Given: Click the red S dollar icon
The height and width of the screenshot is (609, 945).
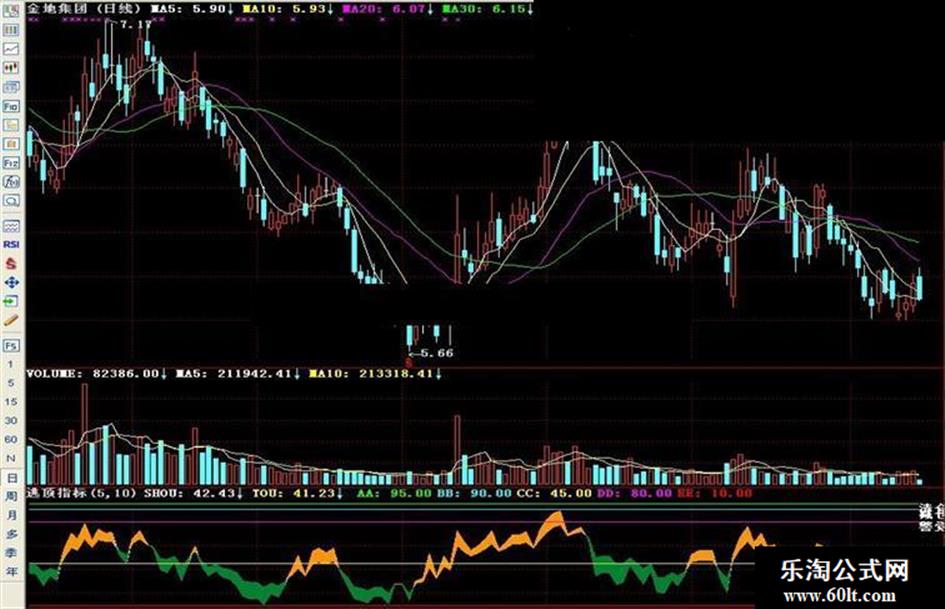Looking at the screenshot, I should coord(11,263).
